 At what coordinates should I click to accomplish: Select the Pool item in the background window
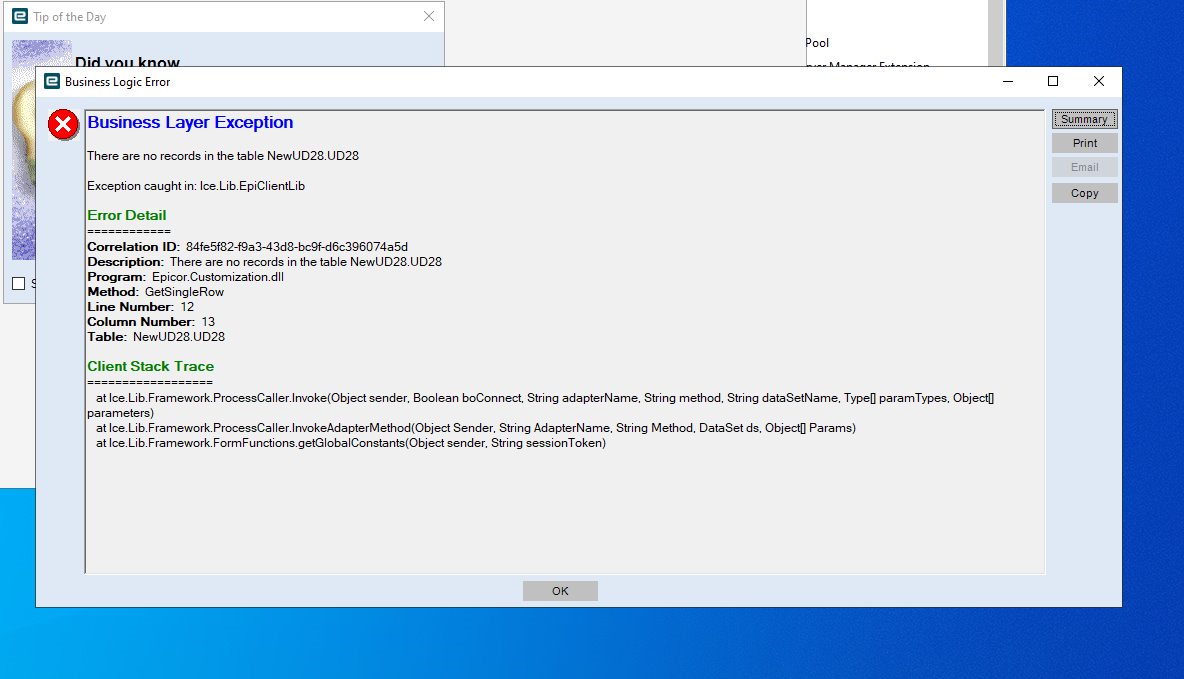[x=816, y=43]
